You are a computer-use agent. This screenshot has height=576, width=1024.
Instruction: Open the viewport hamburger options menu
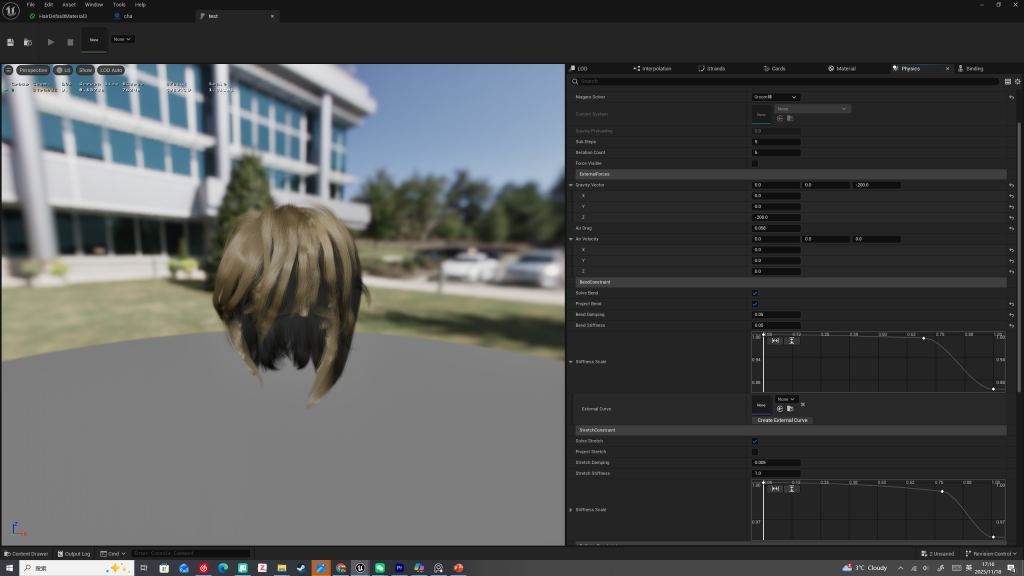tap(8, 70)
